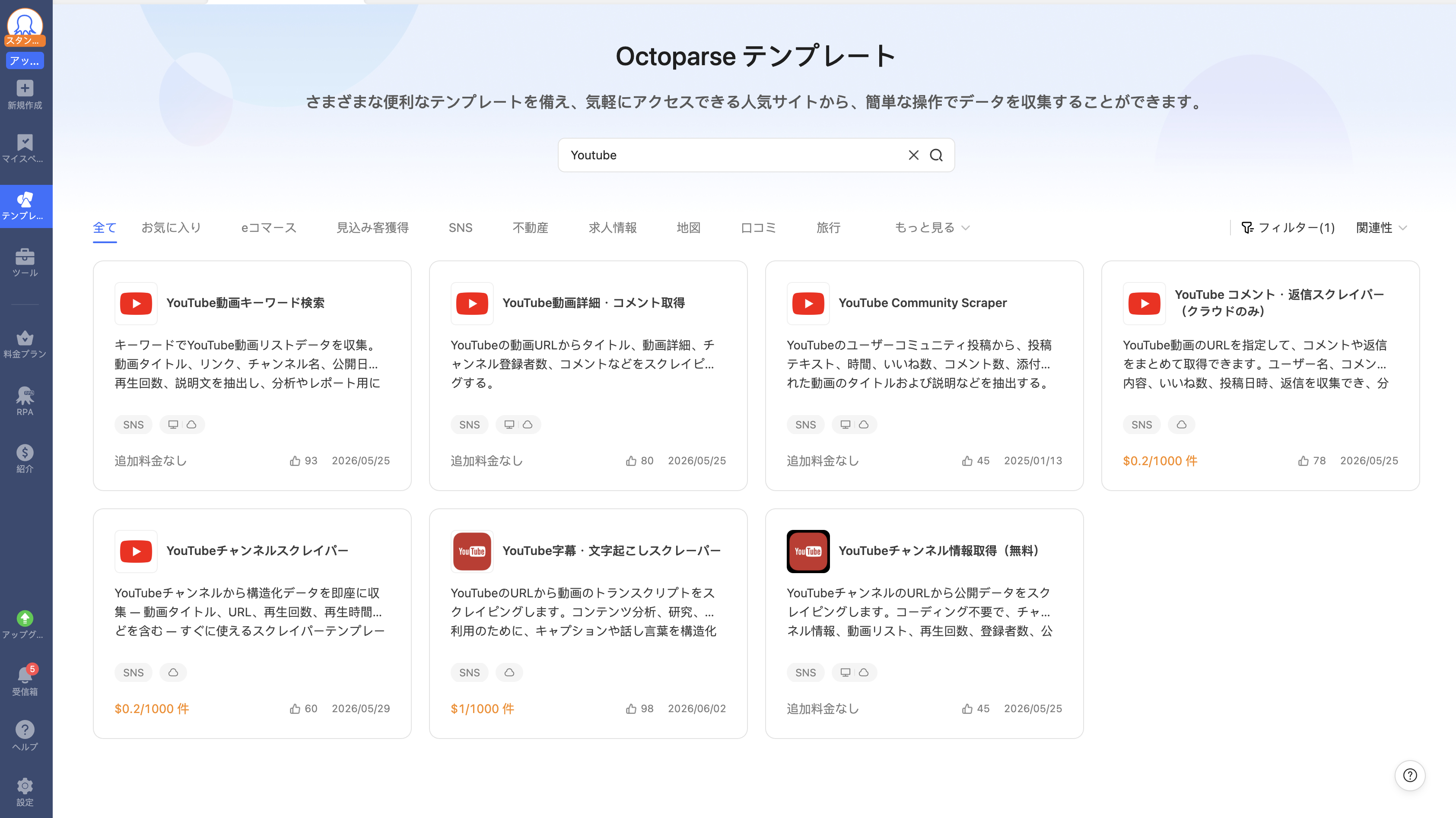This screenshot has width=1456, height=818.
Task: Open the RPA octopus icon
Action: [25, 396]
